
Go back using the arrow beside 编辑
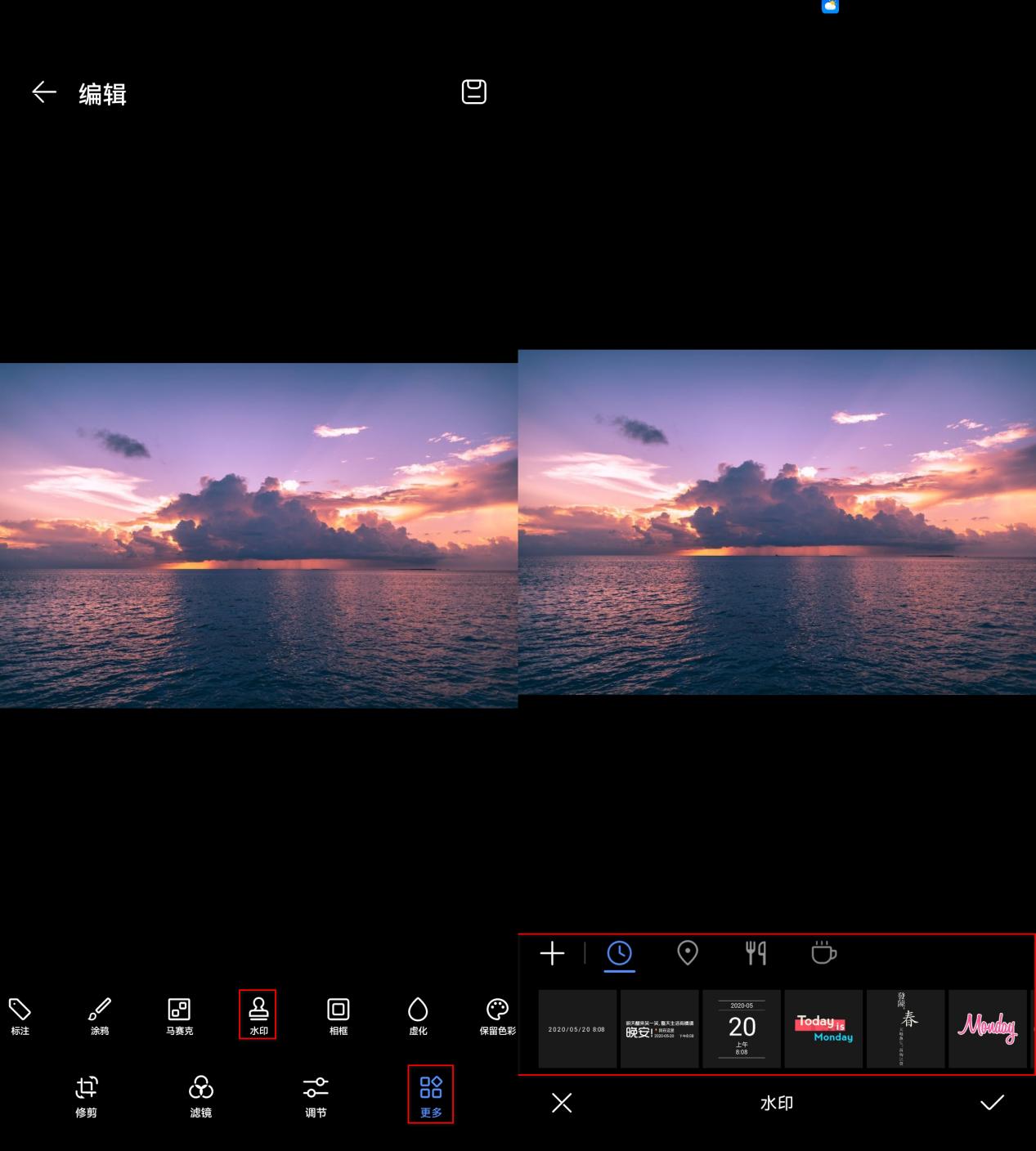coord(44,92)
